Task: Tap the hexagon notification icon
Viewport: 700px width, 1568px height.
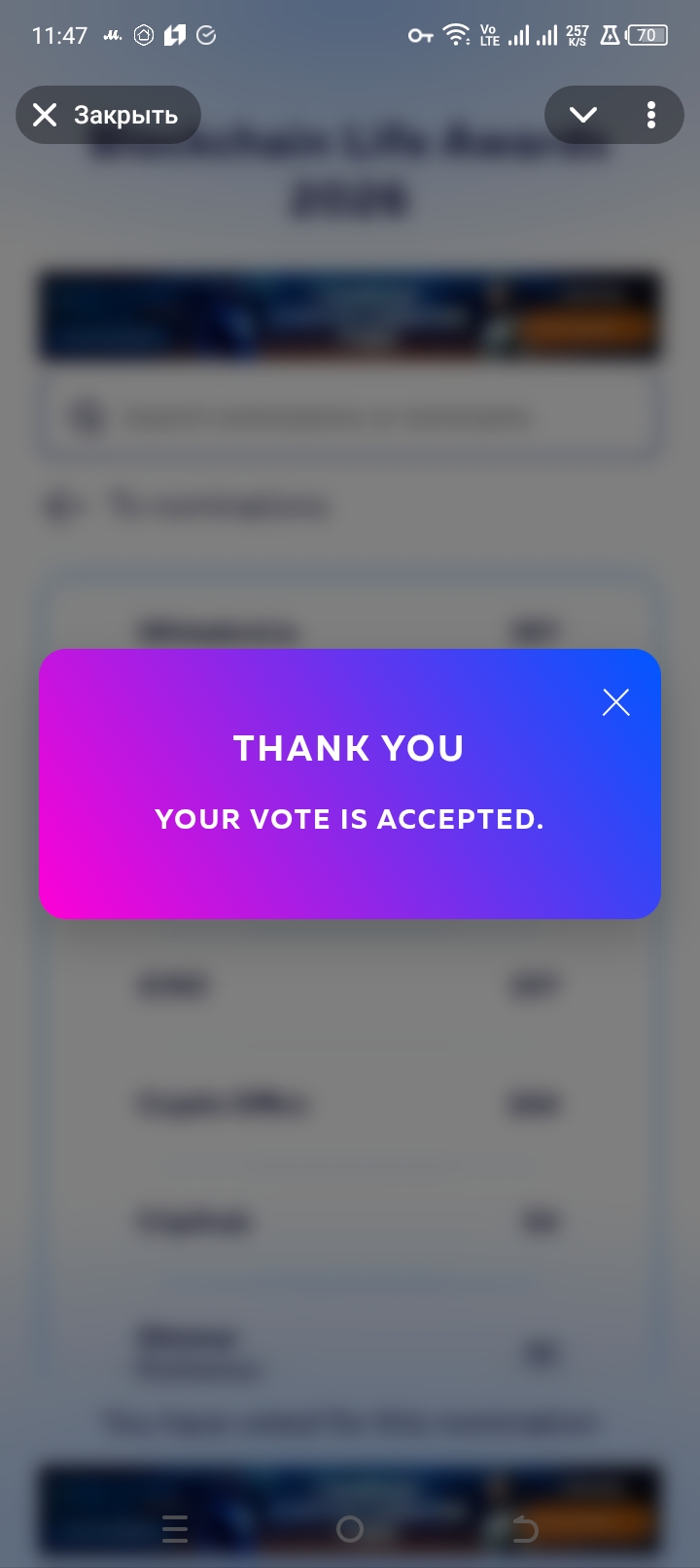Action: [x=144, y=36]
